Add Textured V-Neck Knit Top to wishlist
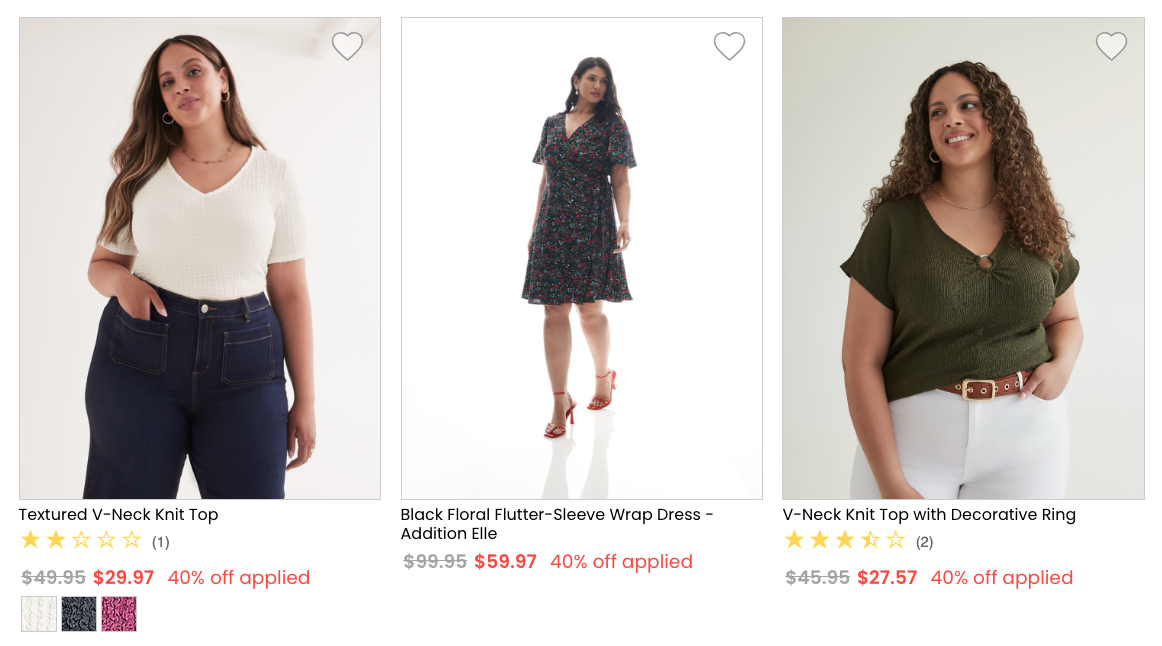 pyautogui.click(x=347, y=46)
